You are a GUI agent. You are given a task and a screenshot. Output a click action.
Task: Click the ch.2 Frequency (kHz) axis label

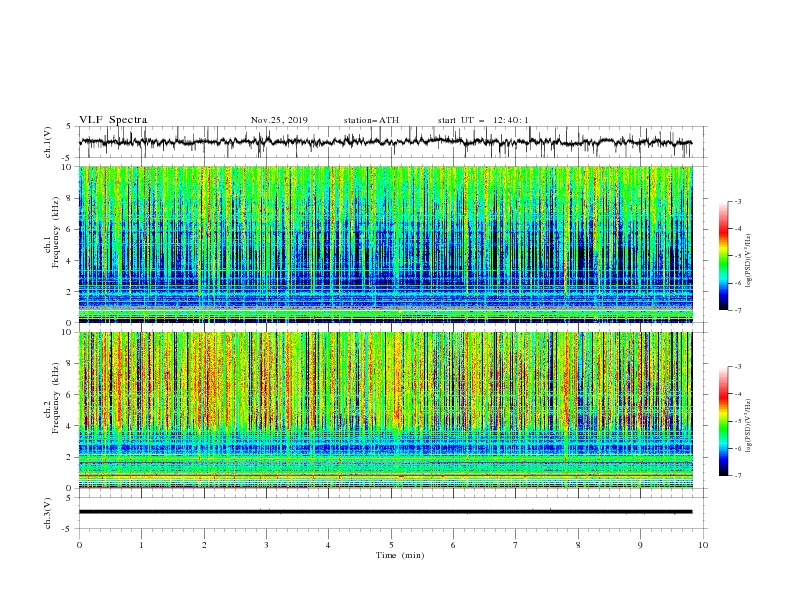coord(52,410)
